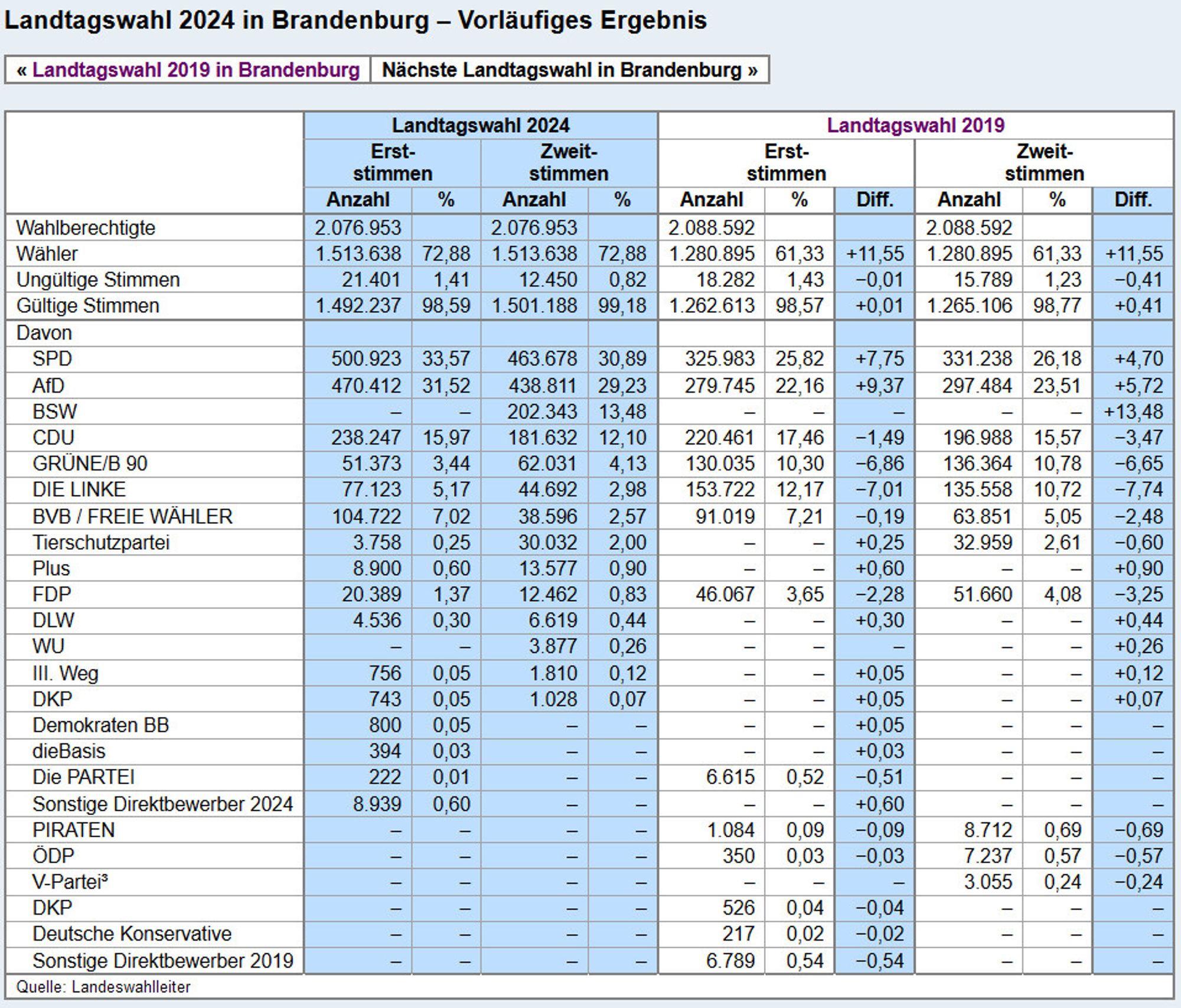Click the Davon row label
This screenshot has width=1181, height=1008.
pyautogui.click(x=44, y=332)
